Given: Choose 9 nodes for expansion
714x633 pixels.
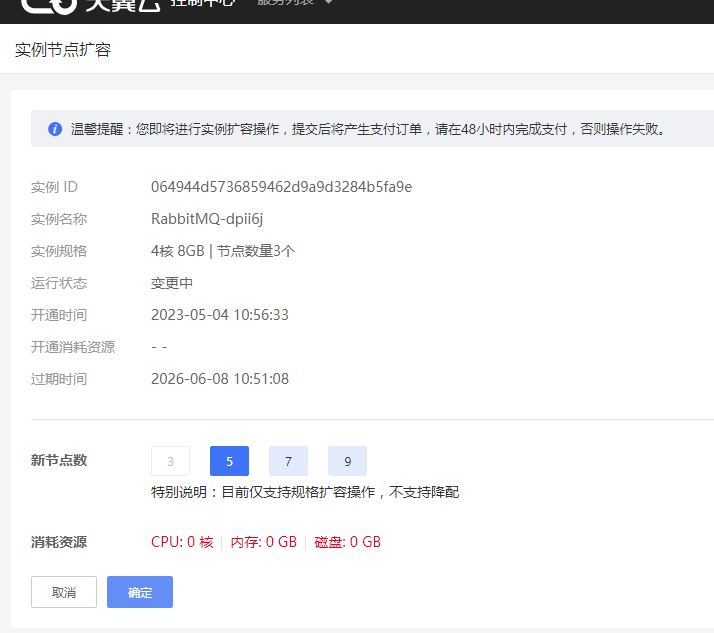Looking at the screenshot, I should pyautogui.click(x=347, y=461).
